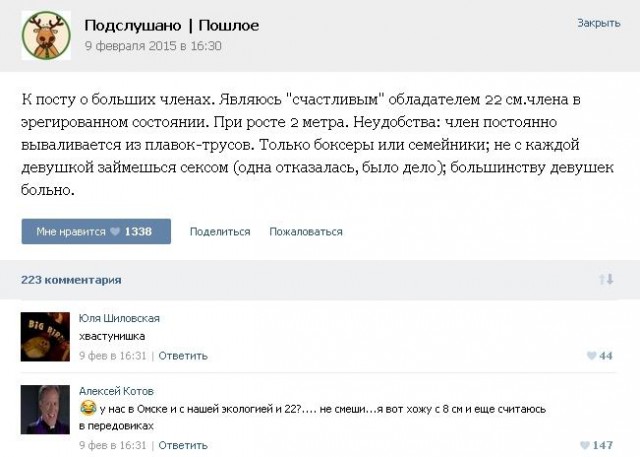
Task: Open Юля Шиловская's avatar thumbnail
Action: click(45, 336)
